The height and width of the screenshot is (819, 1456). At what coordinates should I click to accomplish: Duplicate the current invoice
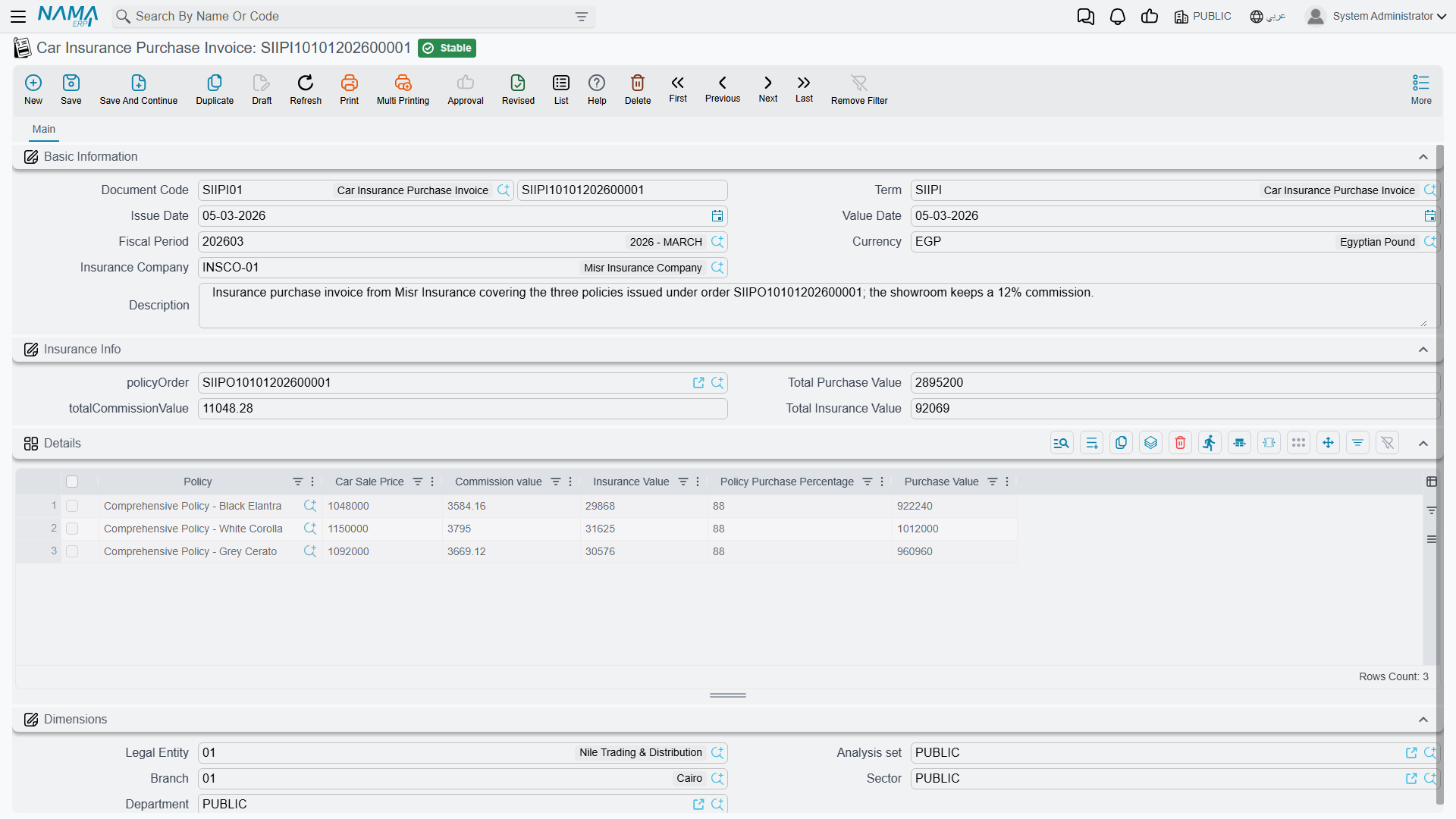click(x=215, y=89)
